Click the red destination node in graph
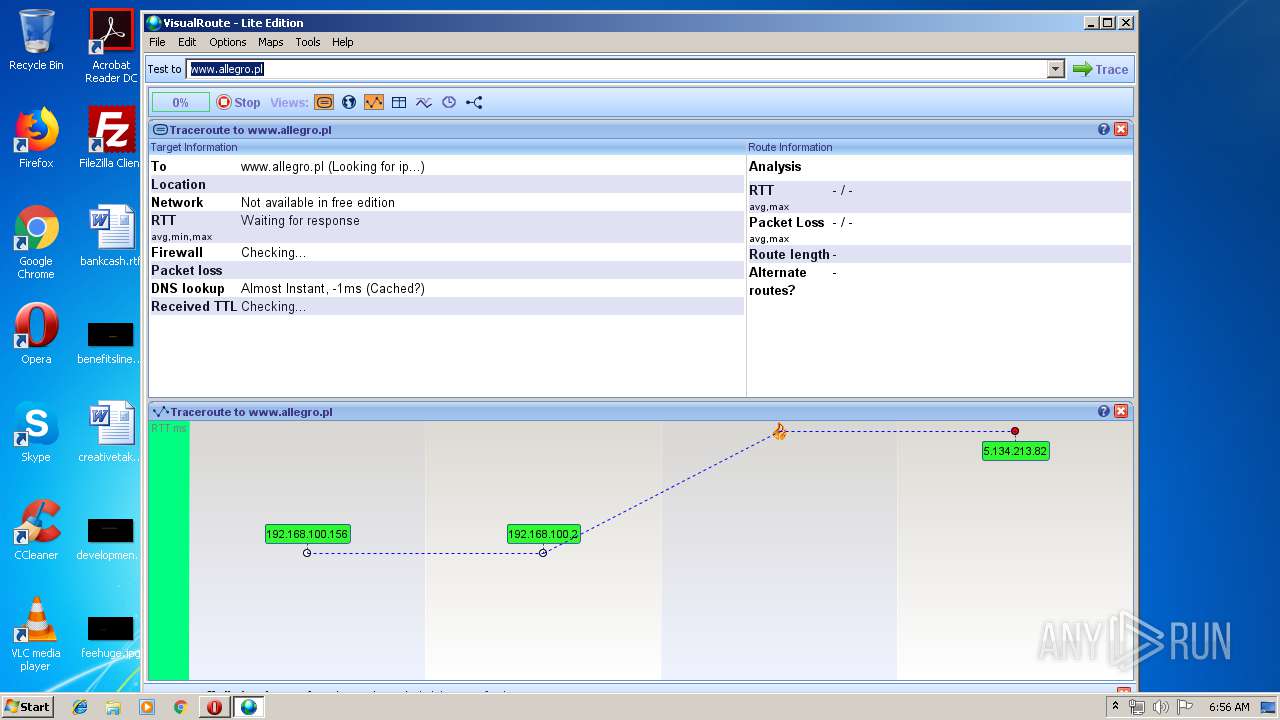Screen dimensions: 1280x720 tap(1015, 431)
